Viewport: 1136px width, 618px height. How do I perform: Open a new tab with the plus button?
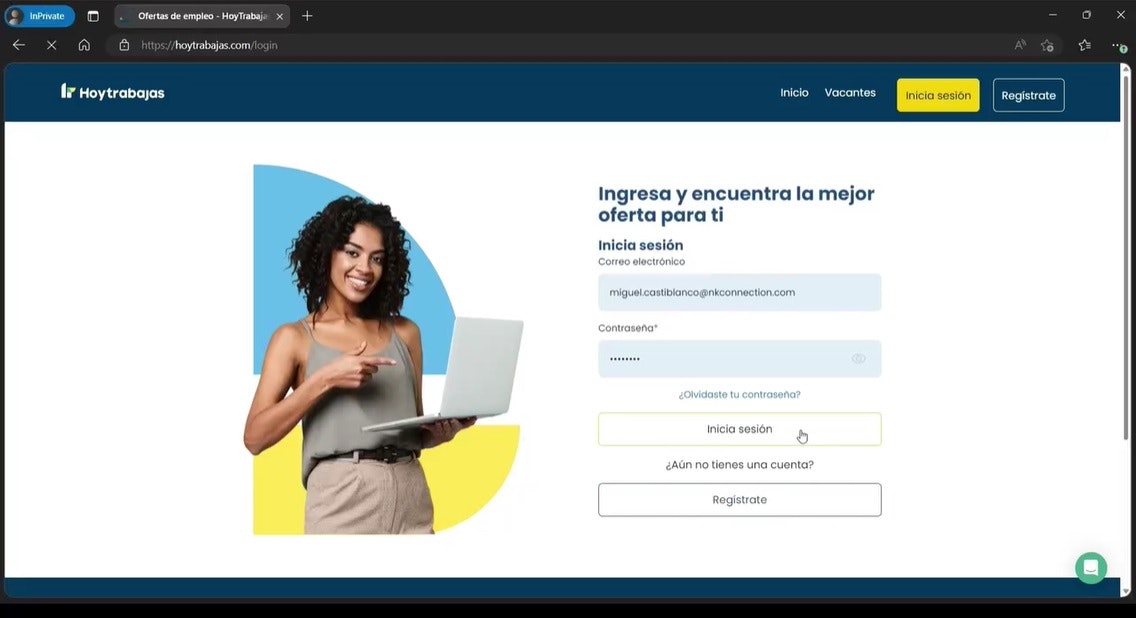coord(306,16)
